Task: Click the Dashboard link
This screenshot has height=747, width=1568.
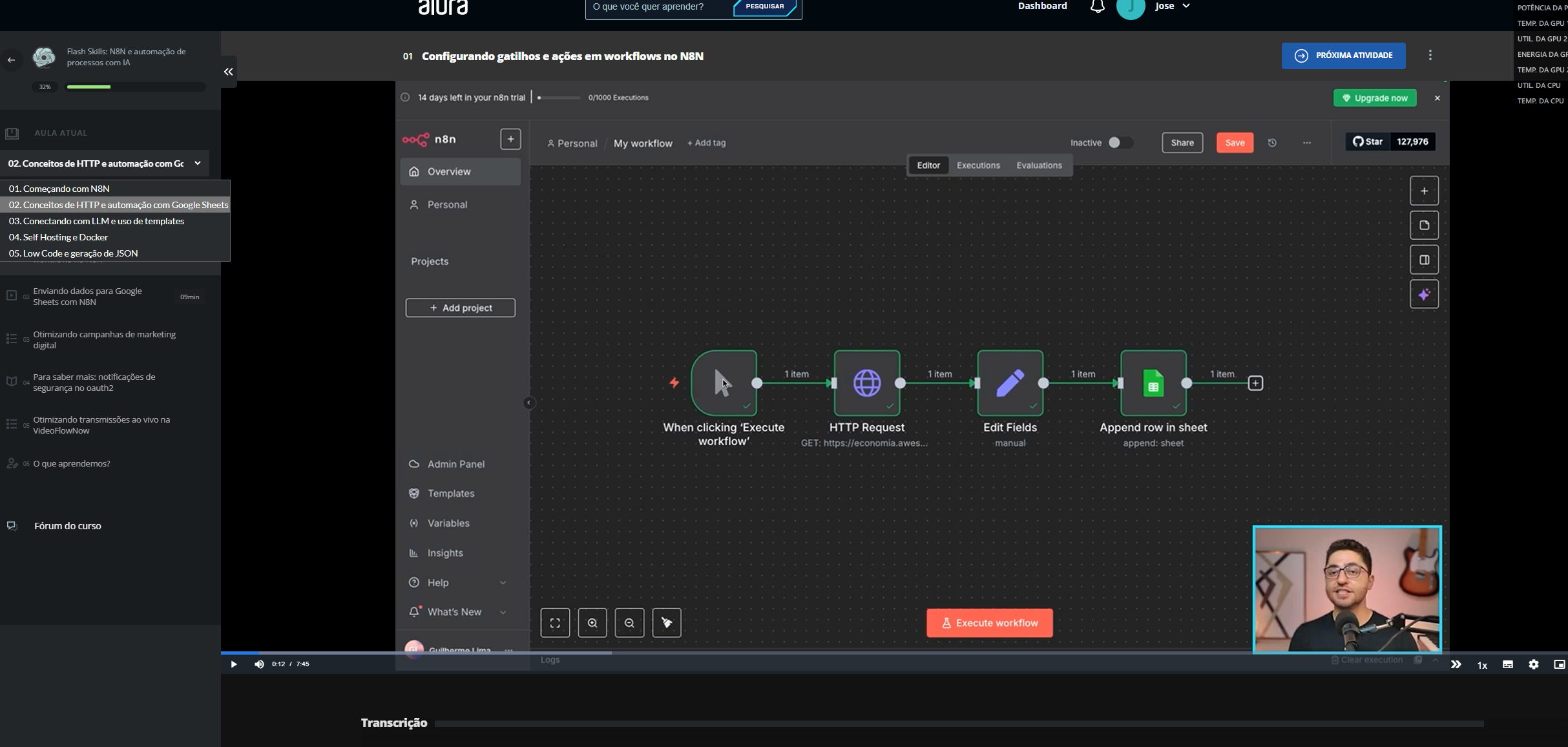Action: tap(1042, 6)
